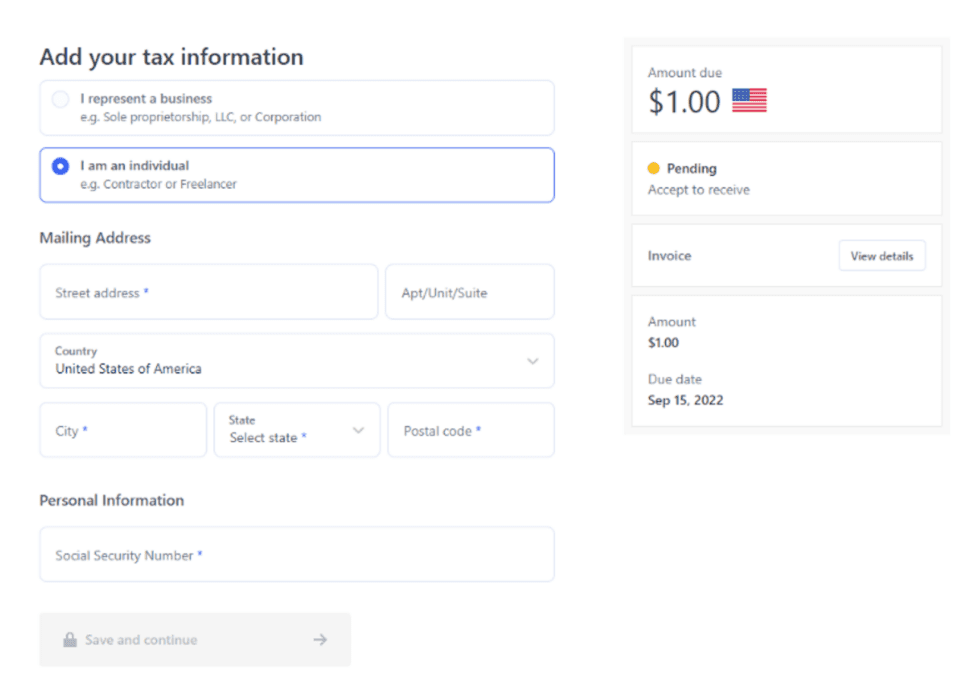This screenshot has width=980, height=693.
Task: Click the Invoice label in the summary panel
Action: (x=669, y=256)
